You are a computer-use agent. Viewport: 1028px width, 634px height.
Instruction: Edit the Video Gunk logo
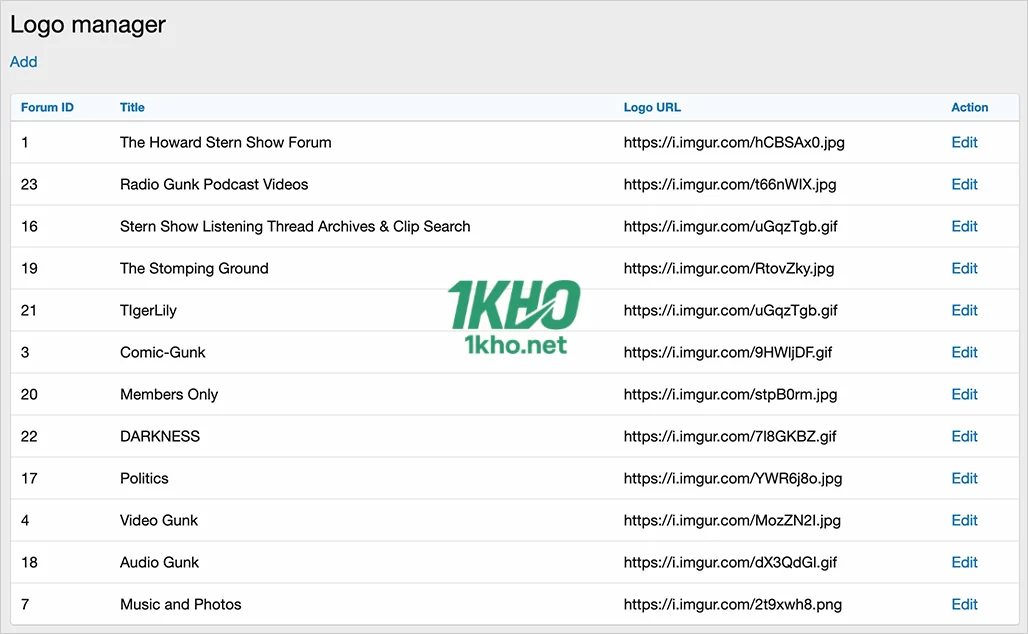coord(963,520)
